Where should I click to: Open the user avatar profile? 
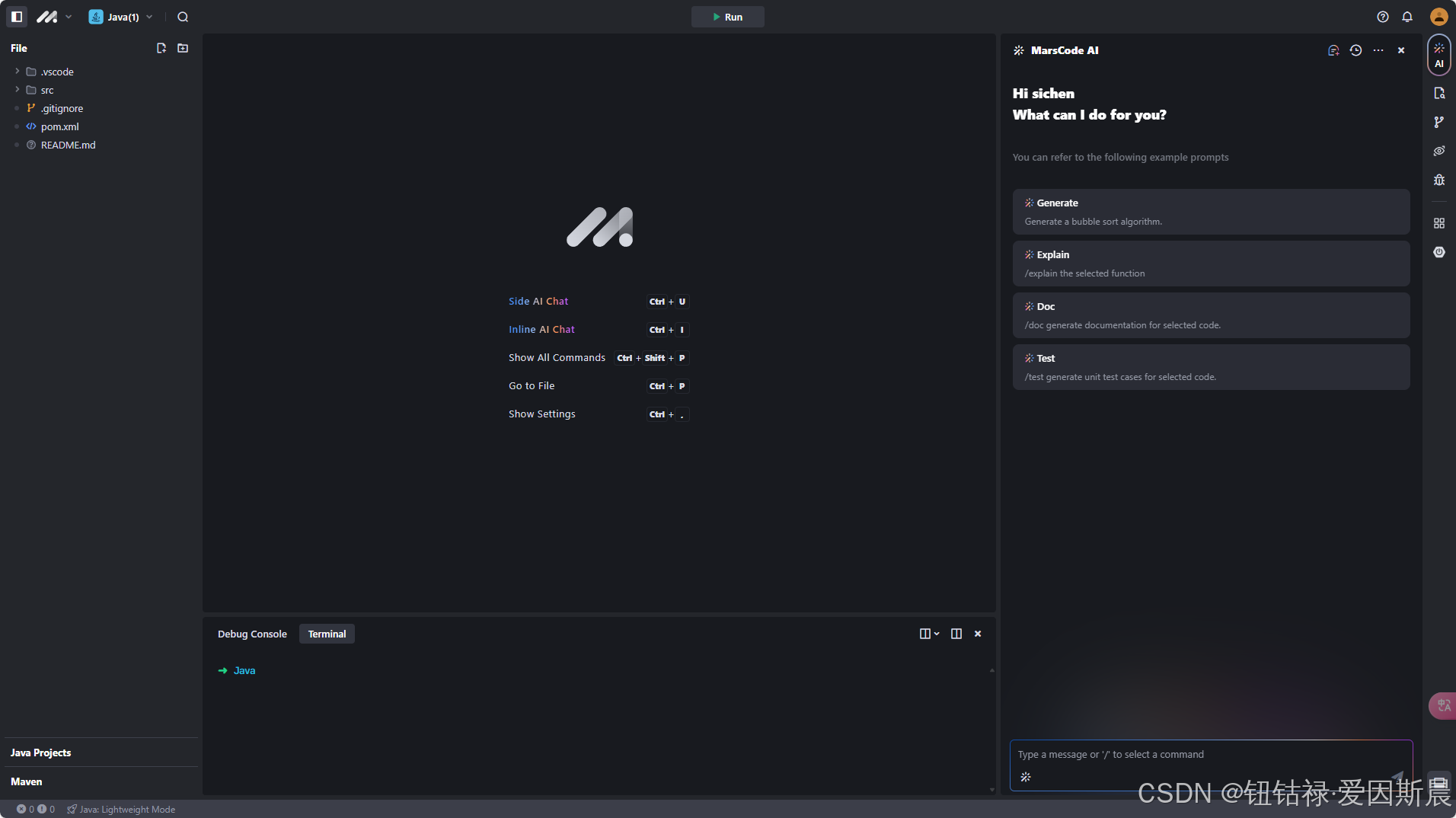click(1438, 17)
